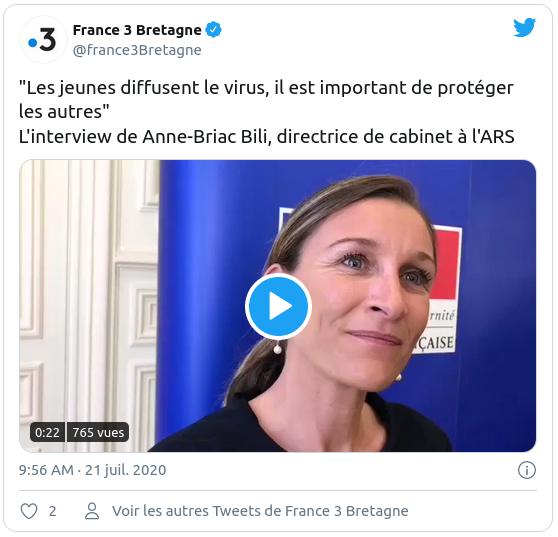The image size is (558, 537).
Task: Open the 9:56 AM tweet timestamp
Action: point(46,470)
